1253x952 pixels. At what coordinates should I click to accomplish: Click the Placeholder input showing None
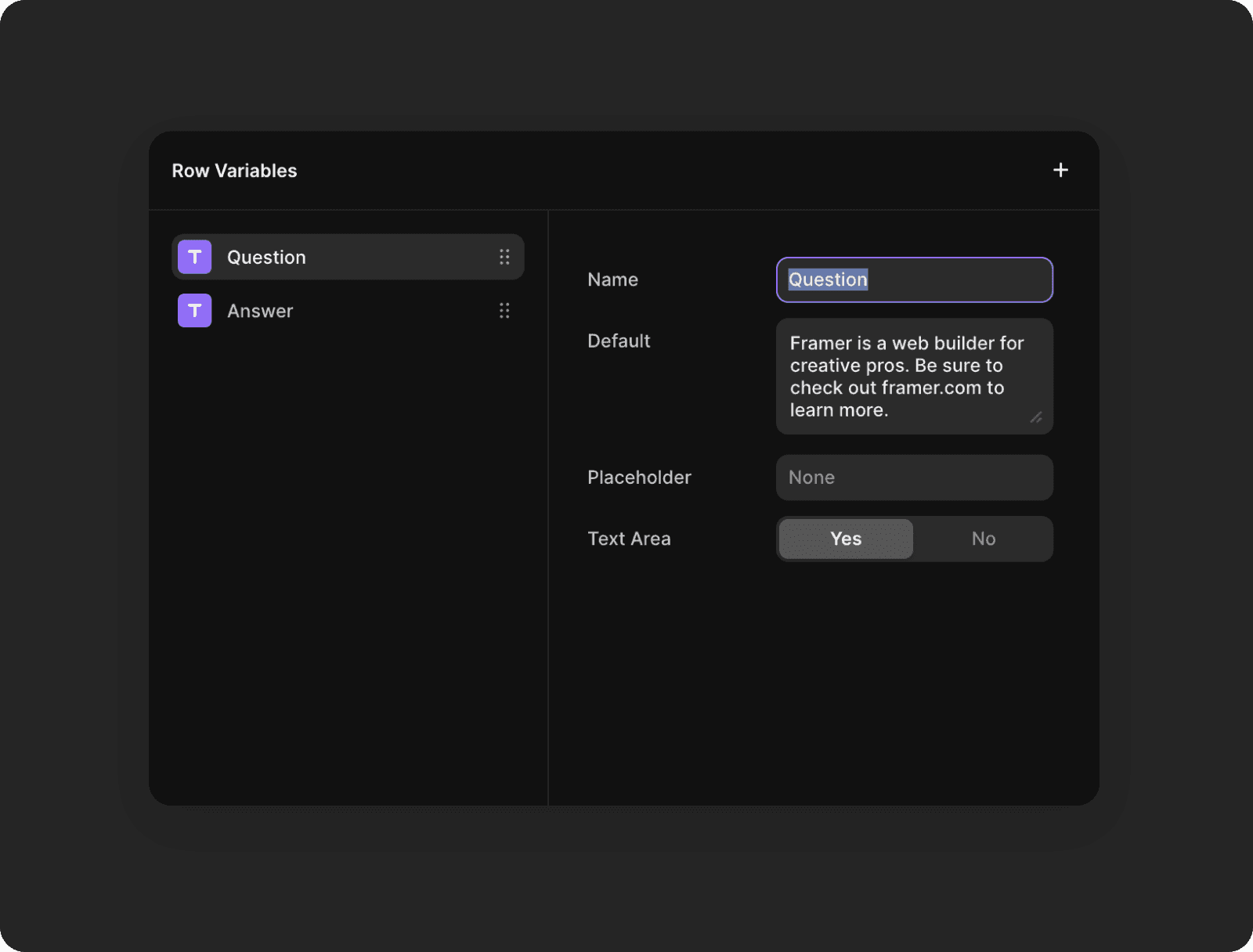[x=914, y=478]
